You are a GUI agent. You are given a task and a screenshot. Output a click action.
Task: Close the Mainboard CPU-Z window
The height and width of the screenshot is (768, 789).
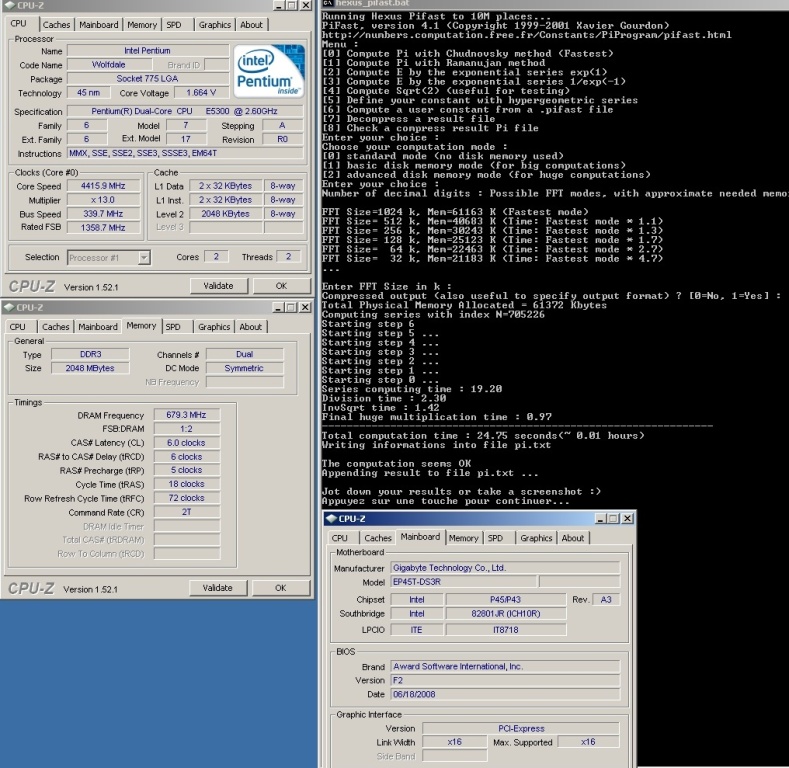tap(627, 518)
